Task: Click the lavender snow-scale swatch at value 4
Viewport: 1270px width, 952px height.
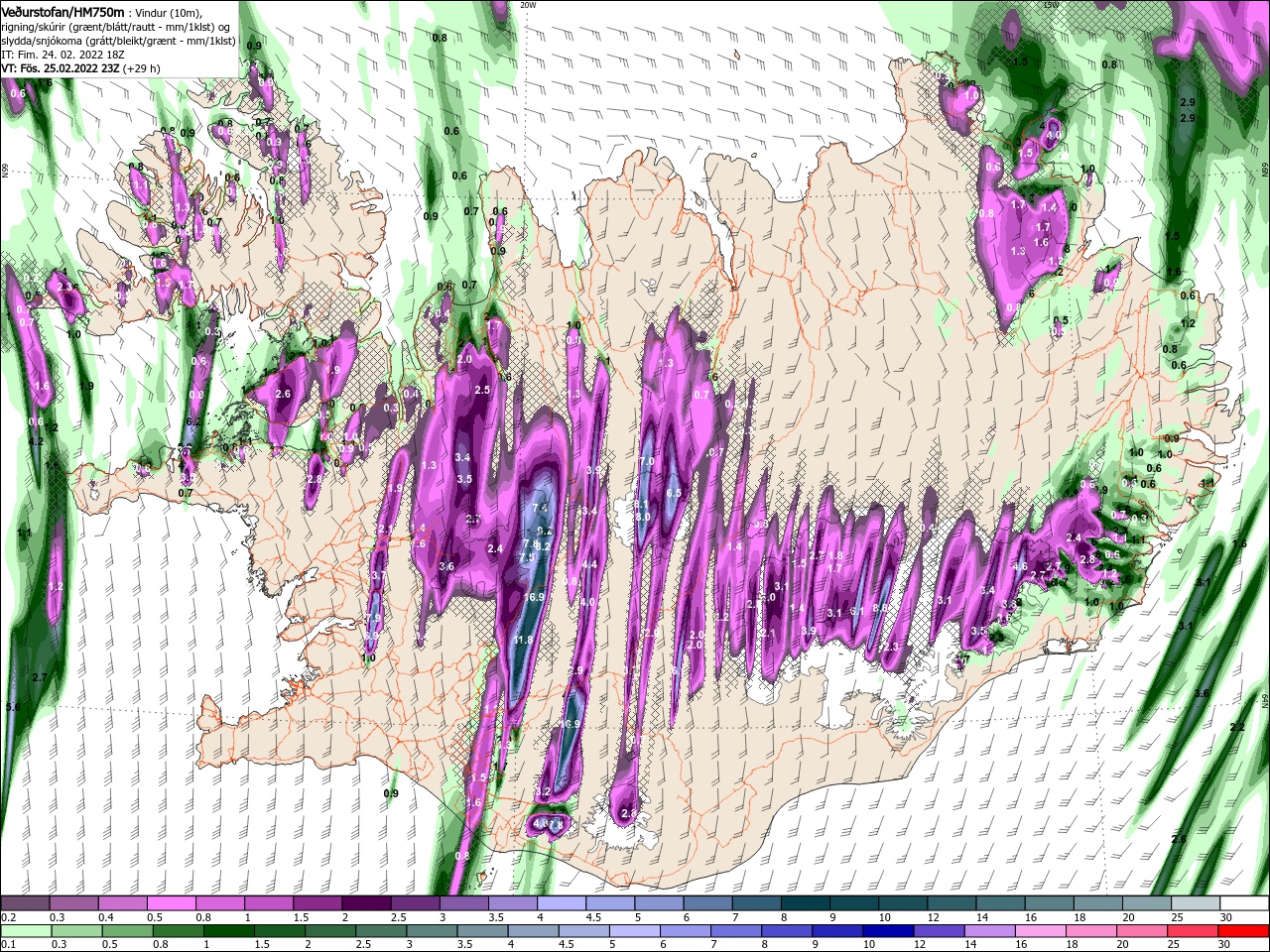Action: tap(561, 903)
